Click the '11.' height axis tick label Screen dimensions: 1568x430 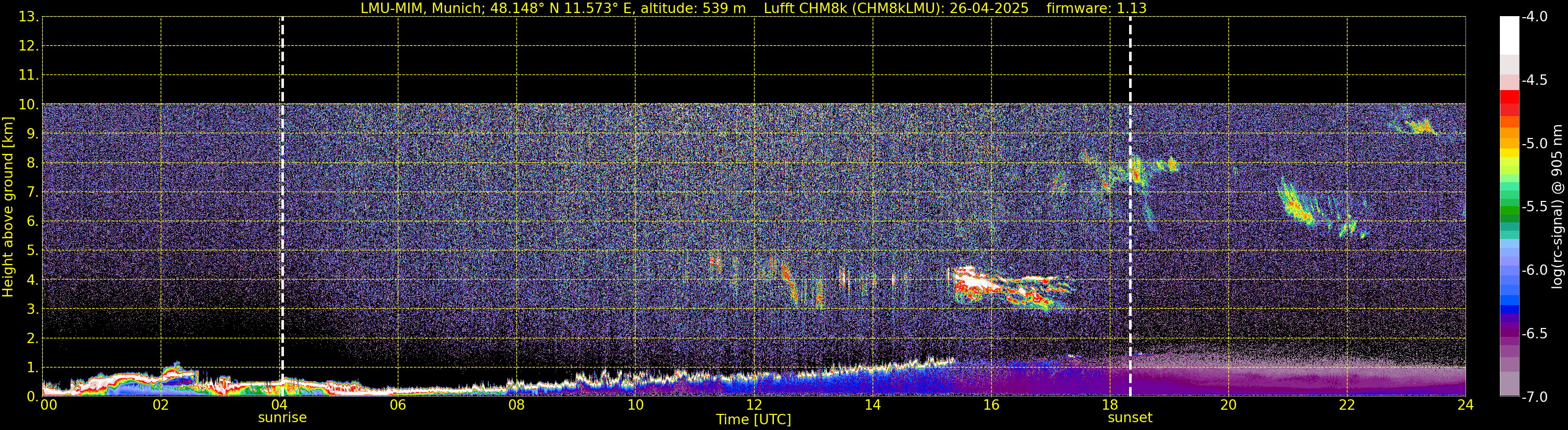coord(29,75)
